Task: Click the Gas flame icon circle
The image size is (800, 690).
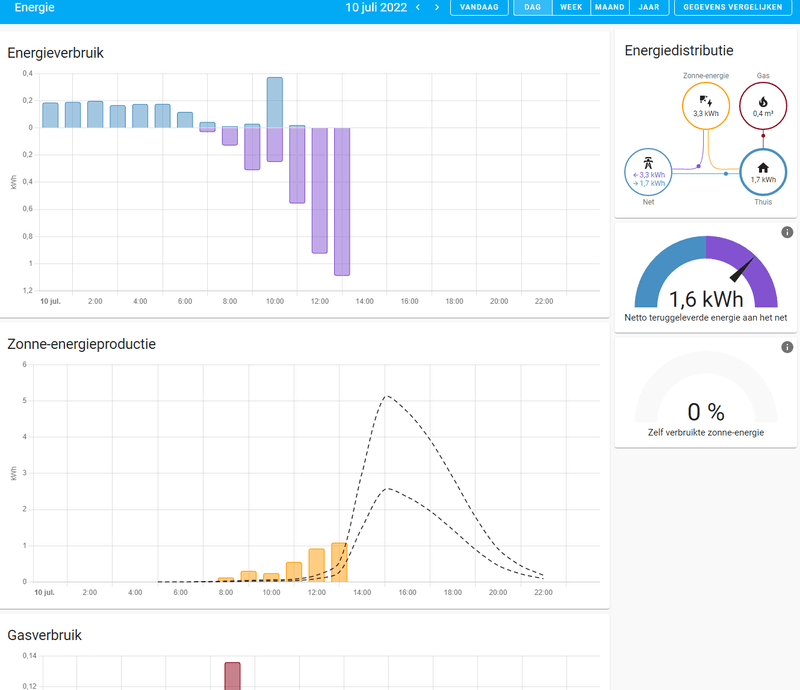Action: point(763,106)
